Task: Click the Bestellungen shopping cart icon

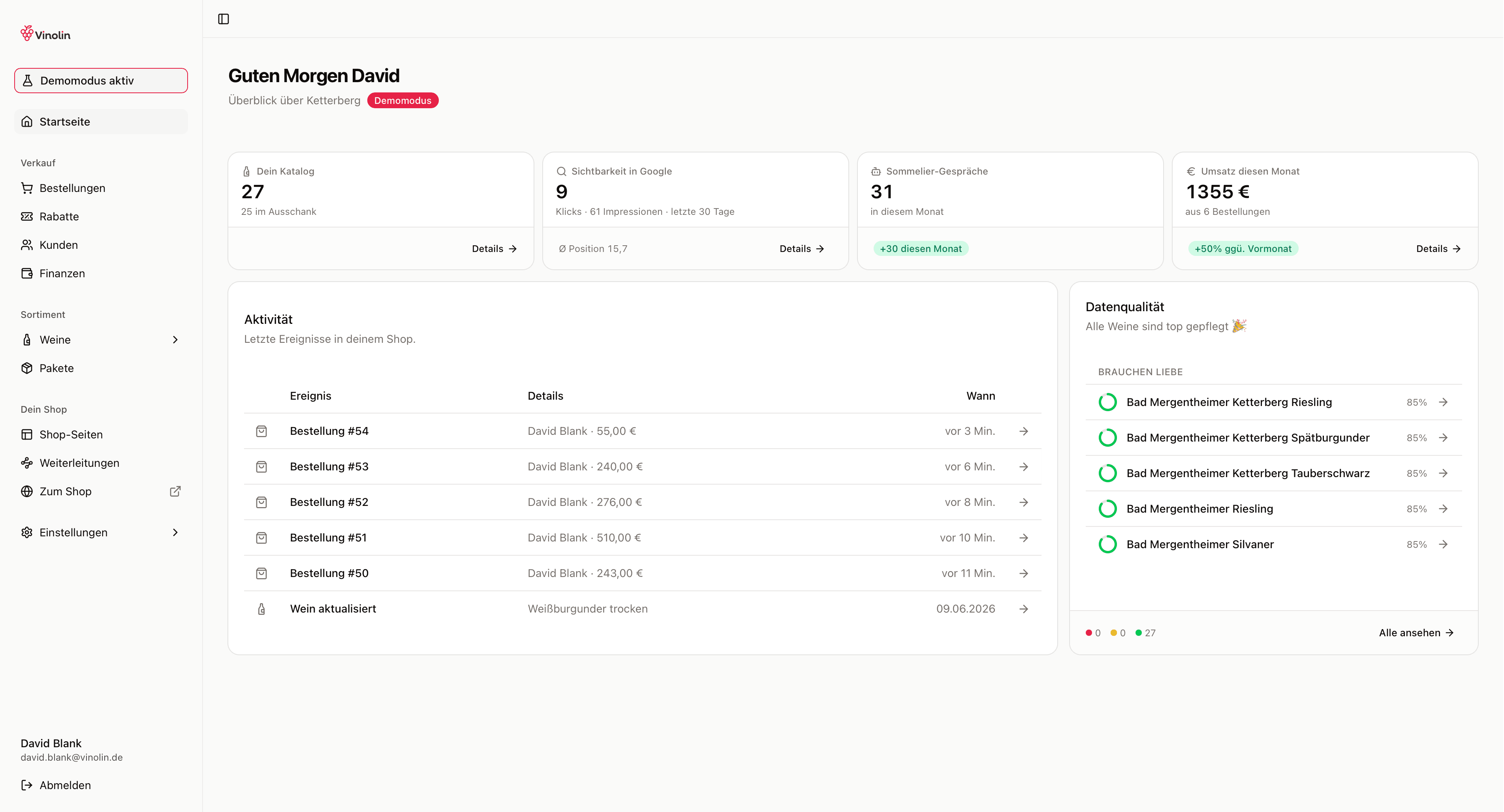Action: pos(27,188)
